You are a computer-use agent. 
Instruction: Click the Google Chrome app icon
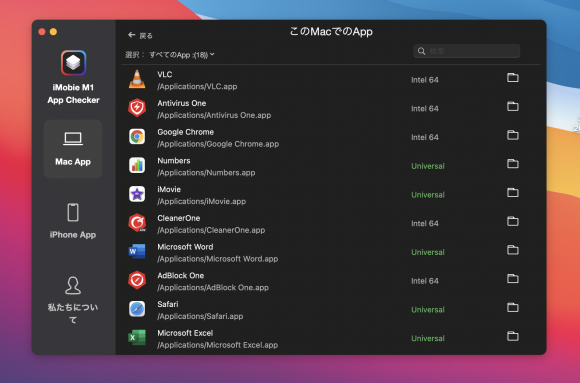[x=137, y=137]
